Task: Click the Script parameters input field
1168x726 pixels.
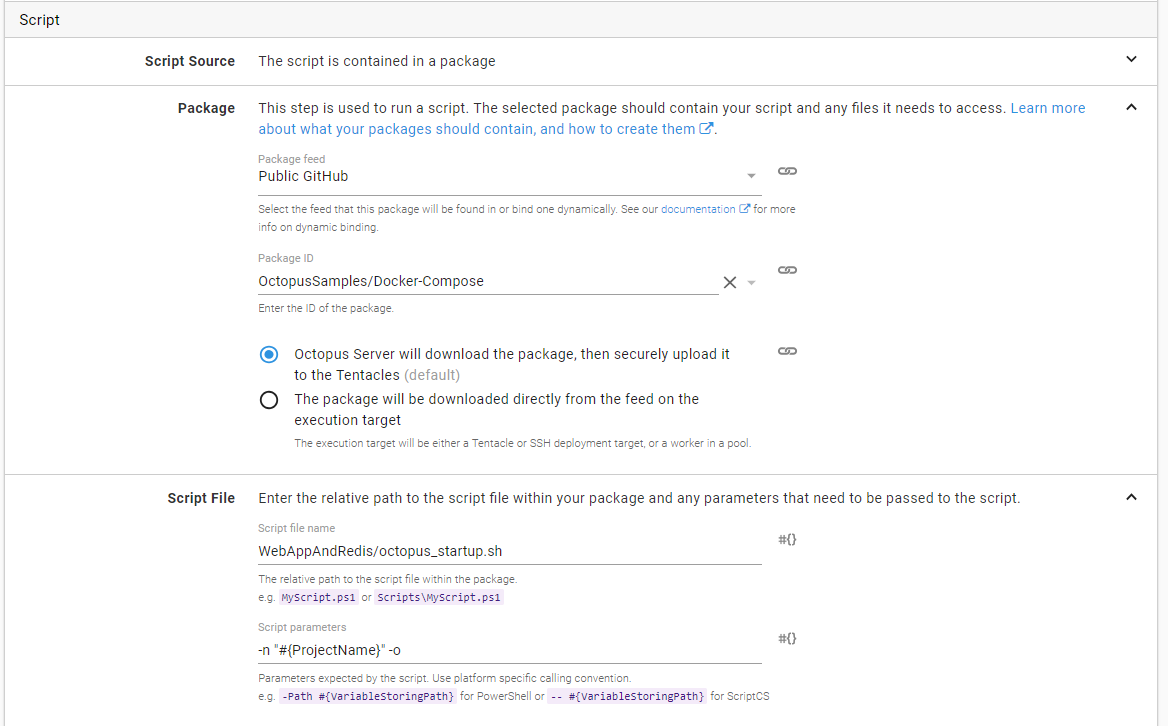Action: [x=508, y=649]
